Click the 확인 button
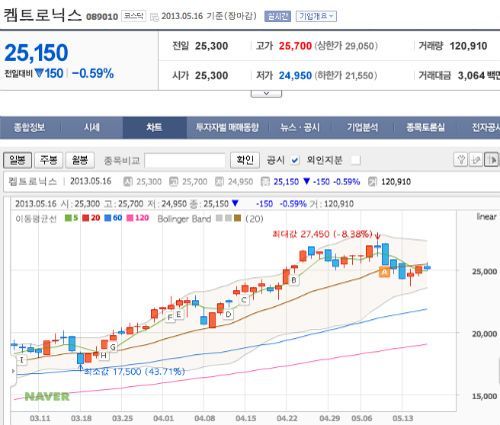 [245, 160]
